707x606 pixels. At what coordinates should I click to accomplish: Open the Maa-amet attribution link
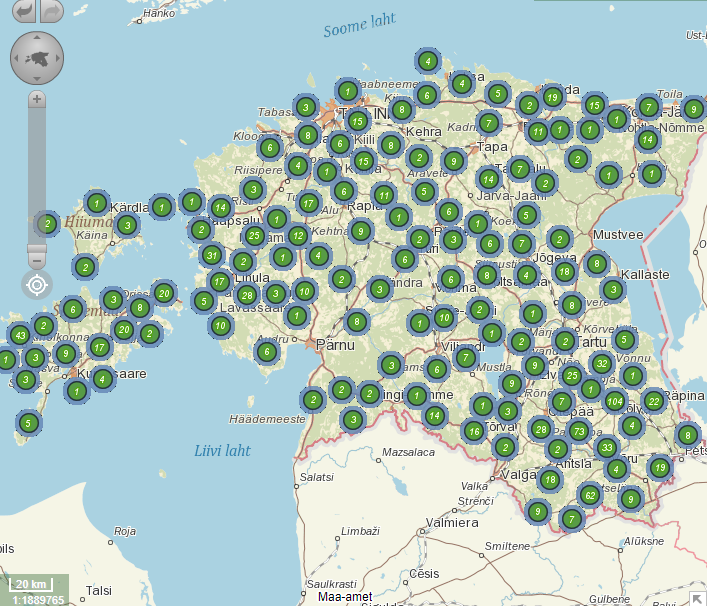click(345, 597)
